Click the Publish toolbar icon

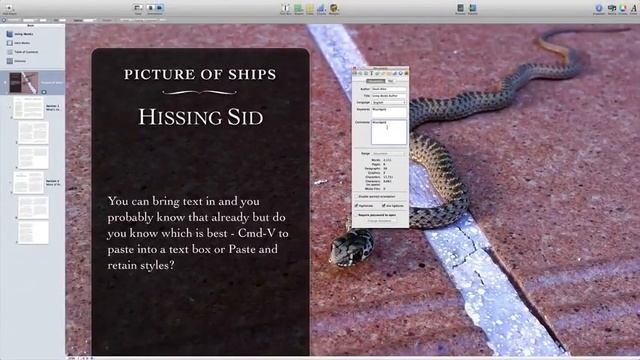(x=473, y=8)
